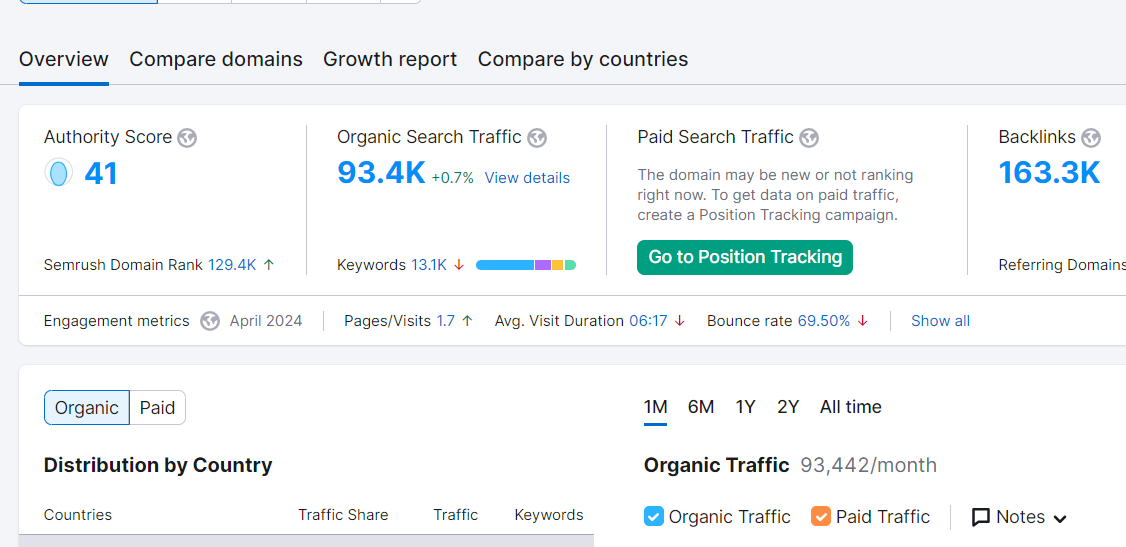Click the Traffic column header

pyautogui.click(x=455, y=515)
